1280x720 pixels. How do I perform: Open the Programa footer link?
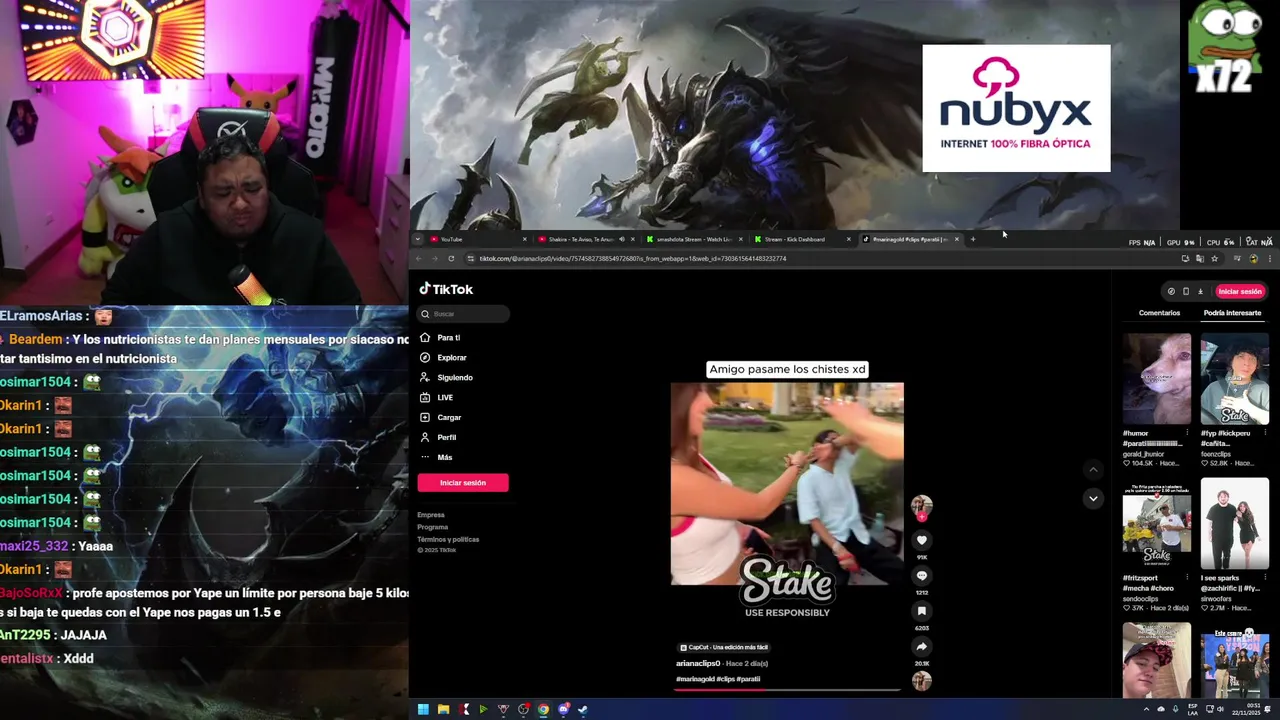(433, 527)
